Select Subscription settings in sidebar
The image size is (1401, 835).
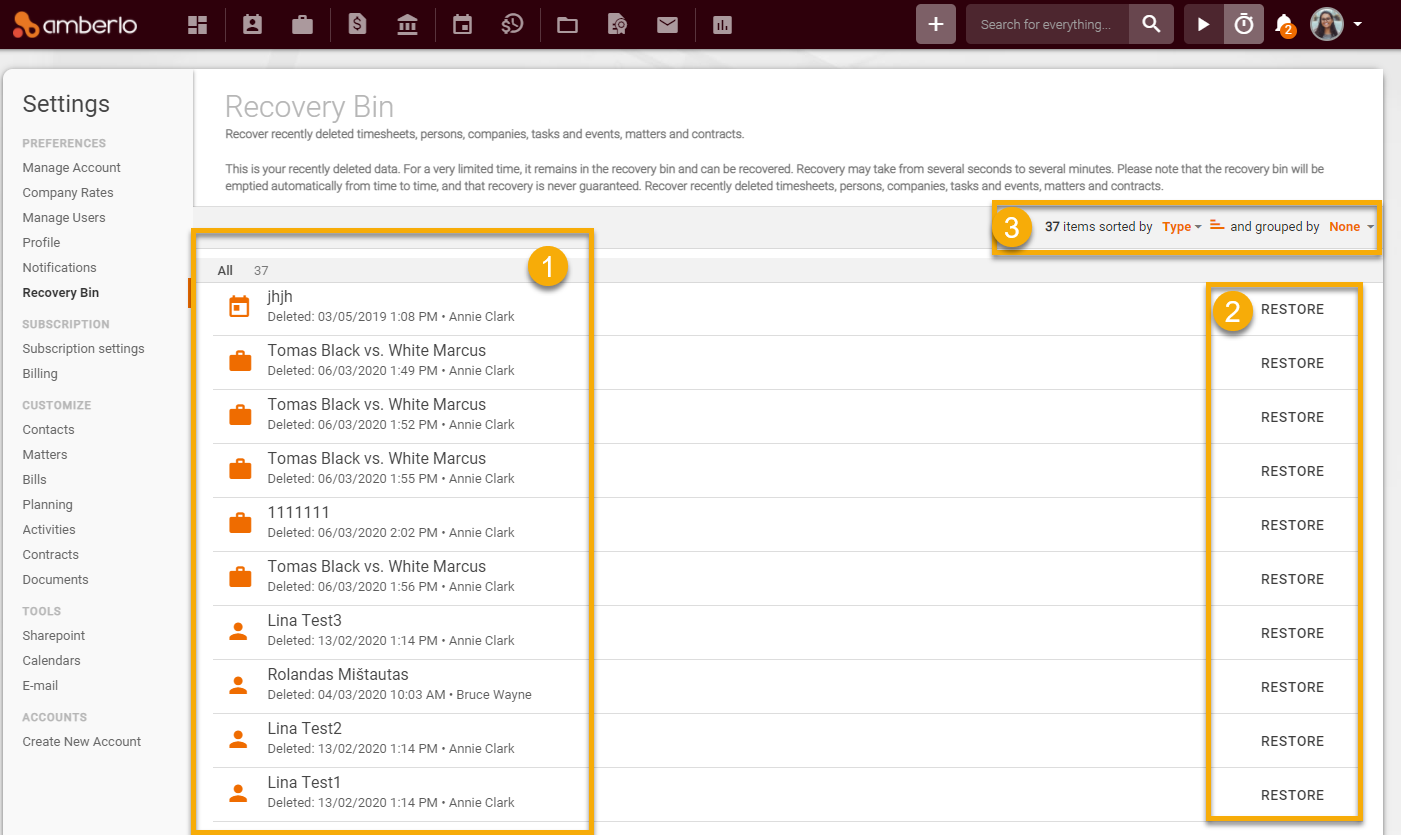tap(83, 349)
